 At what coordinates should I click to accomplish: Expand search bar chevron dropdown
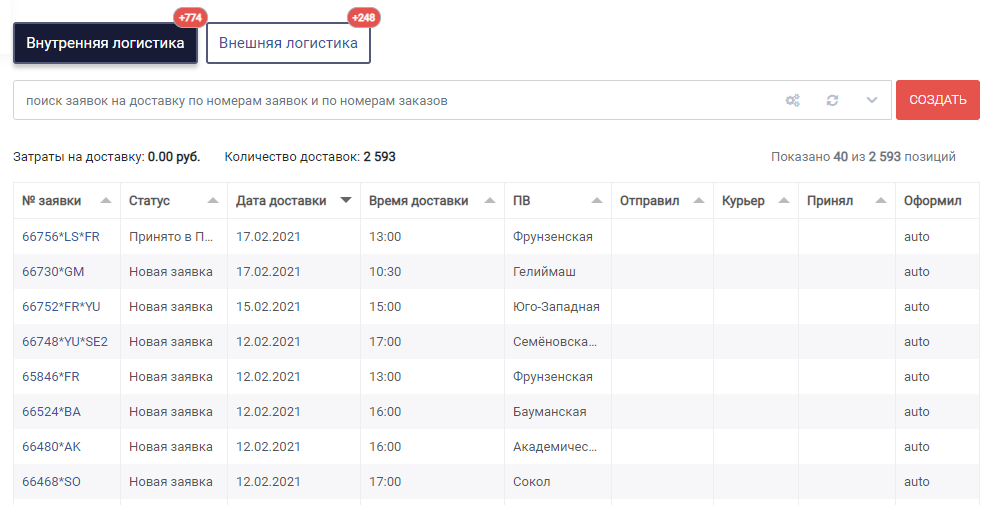(x=872, y=100)
